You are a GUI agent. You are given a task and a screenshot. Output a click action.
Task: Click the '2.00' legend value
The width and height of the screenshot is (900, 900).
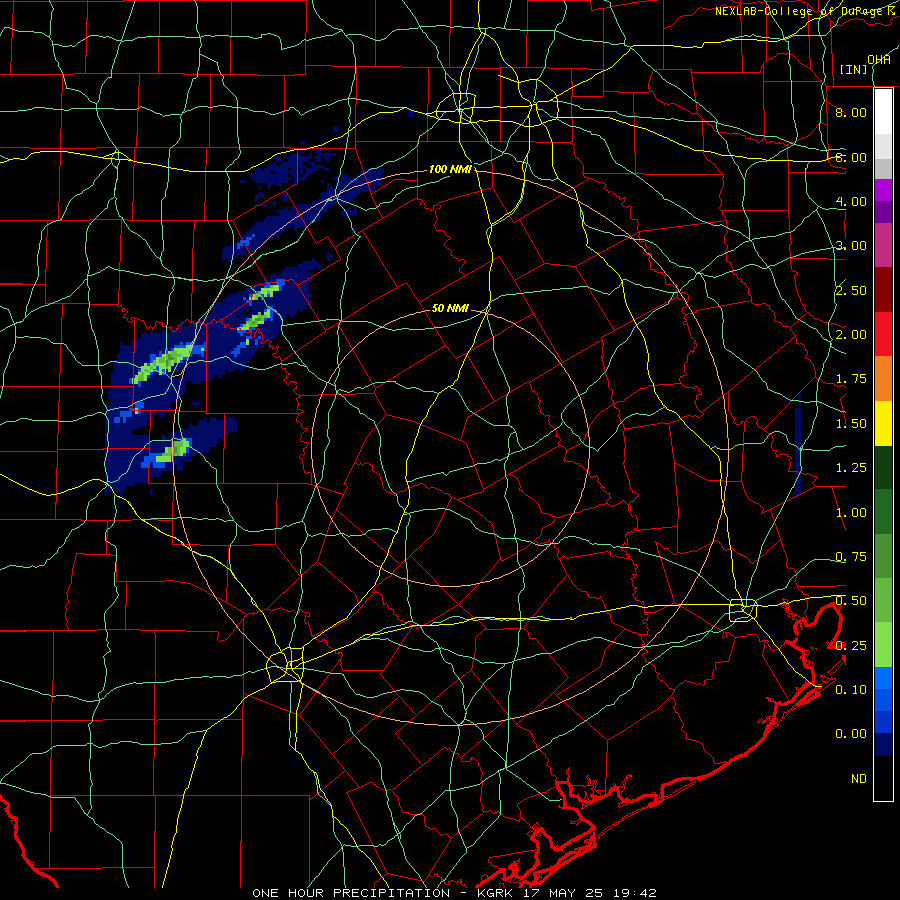tap(851, 335)
